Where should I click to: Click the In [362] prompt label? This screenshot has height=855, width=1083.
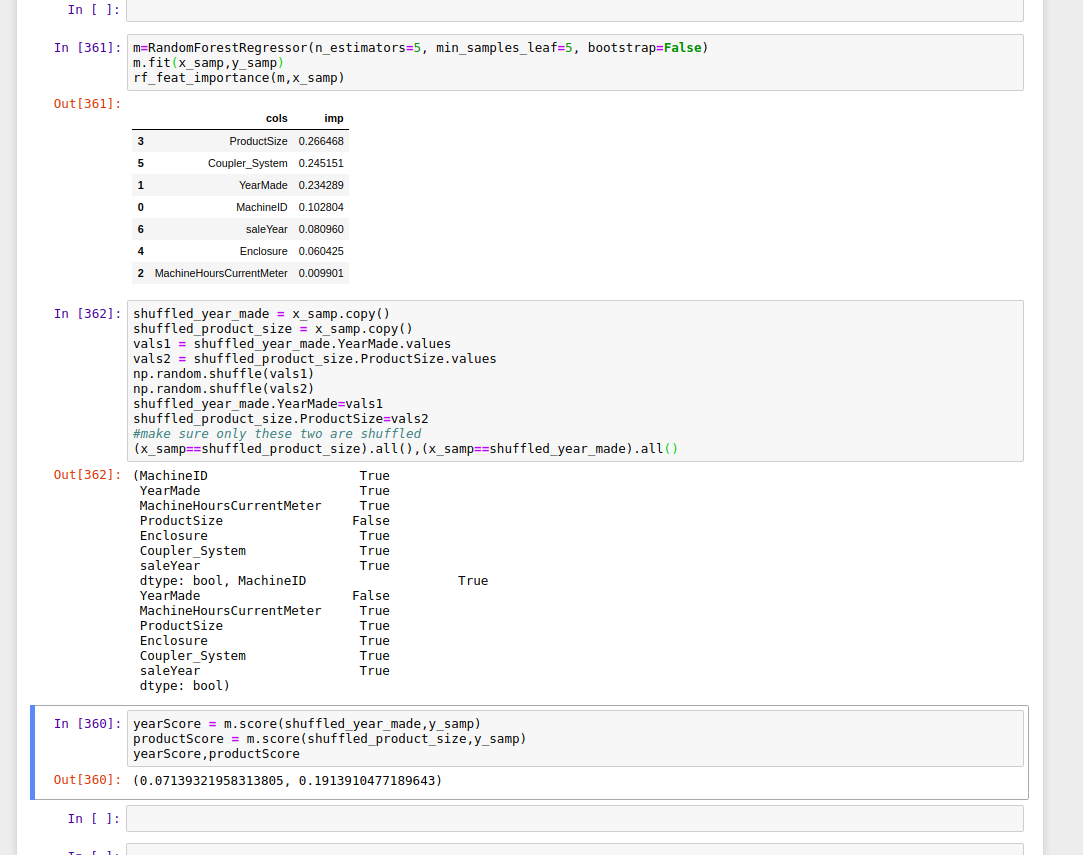click(87, 314)
